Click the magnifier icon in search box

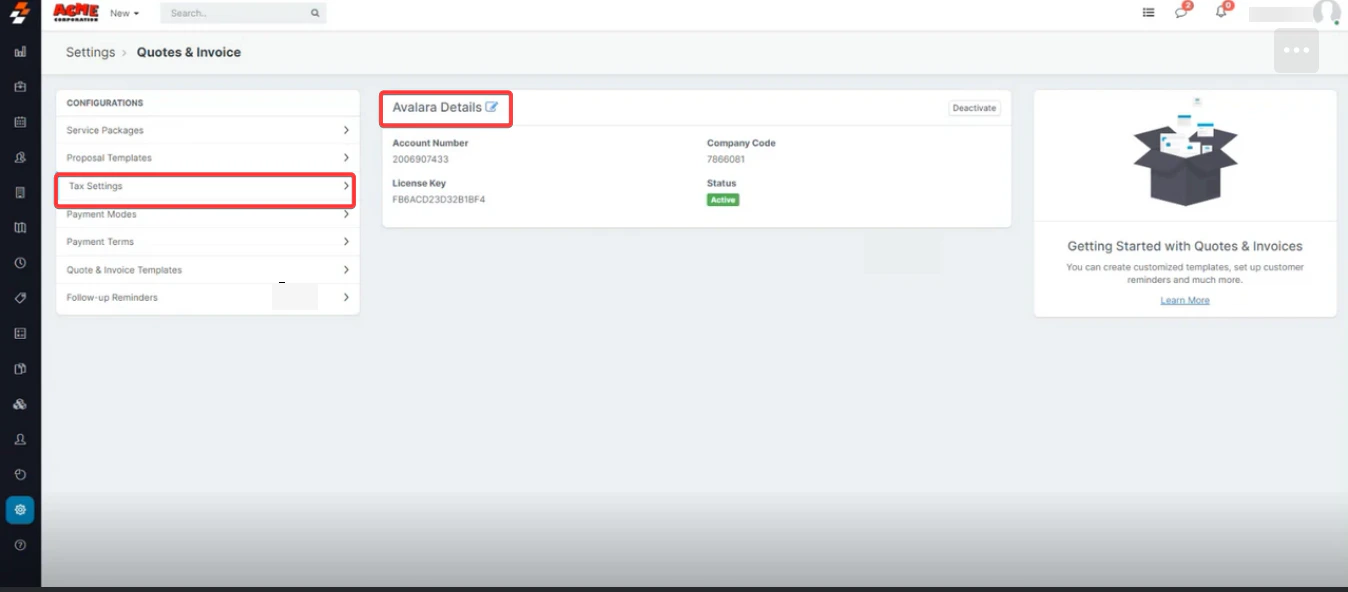click(315, 13)
